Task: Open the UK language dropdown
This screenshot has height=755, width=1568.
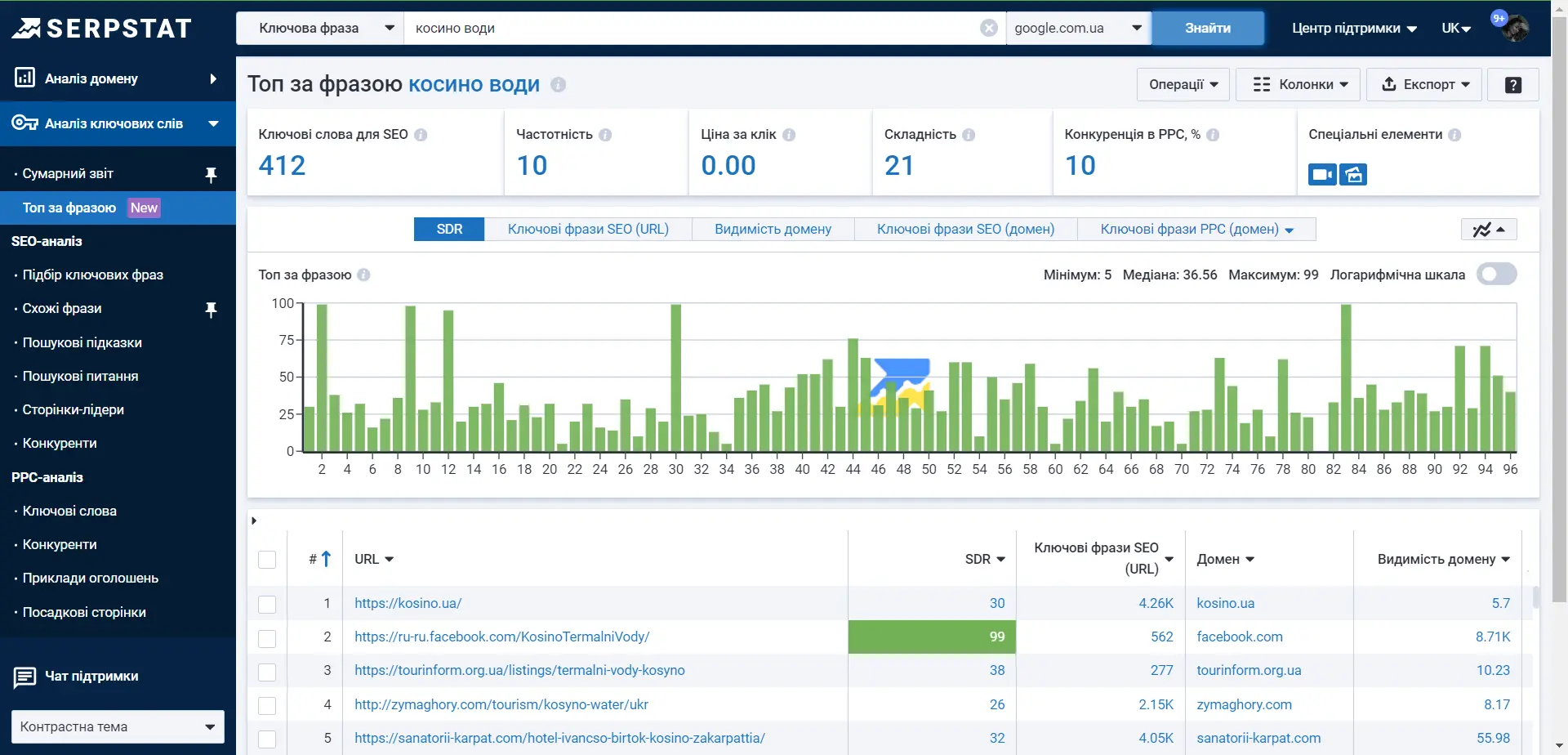Action: pyautogui.click(x=1456, y=28)
